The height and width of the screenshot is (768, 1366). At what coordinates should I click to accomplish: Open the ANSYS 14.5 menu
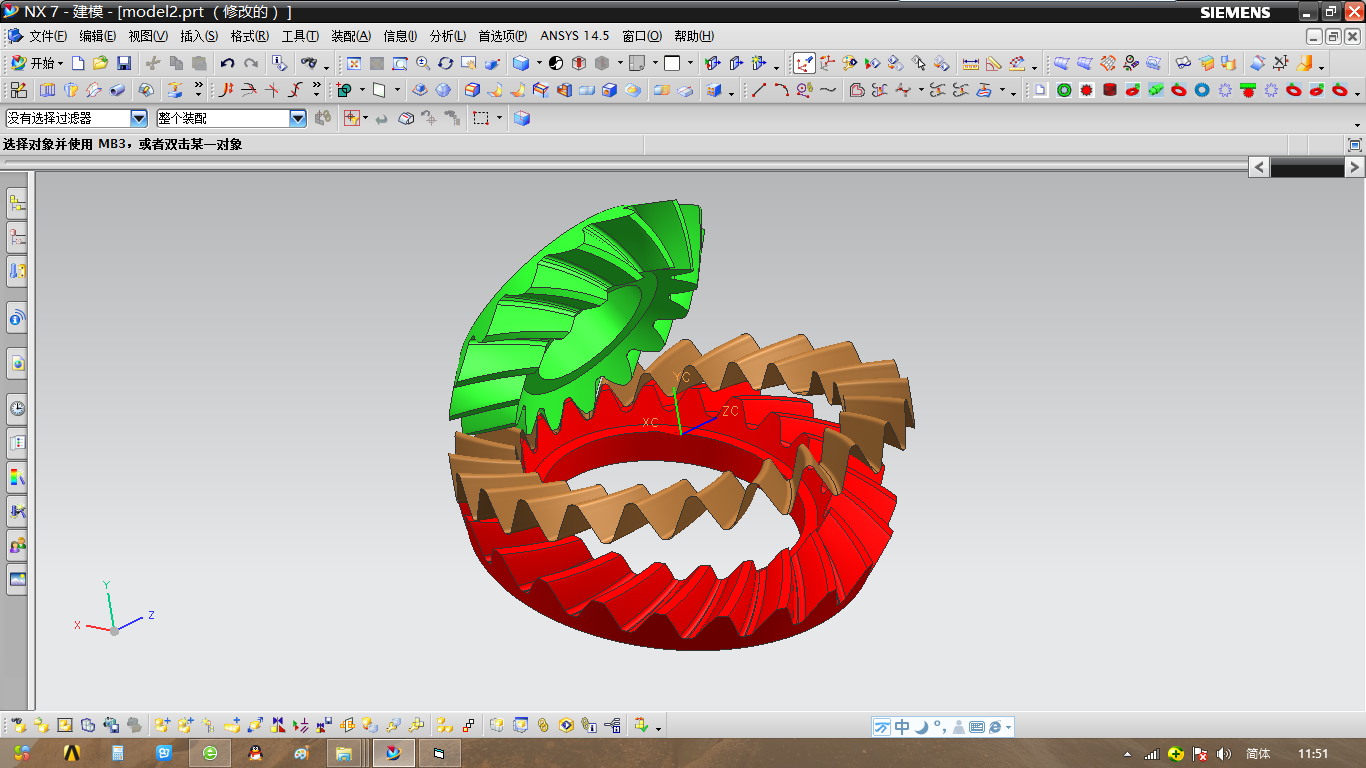(x=574, y=36)
